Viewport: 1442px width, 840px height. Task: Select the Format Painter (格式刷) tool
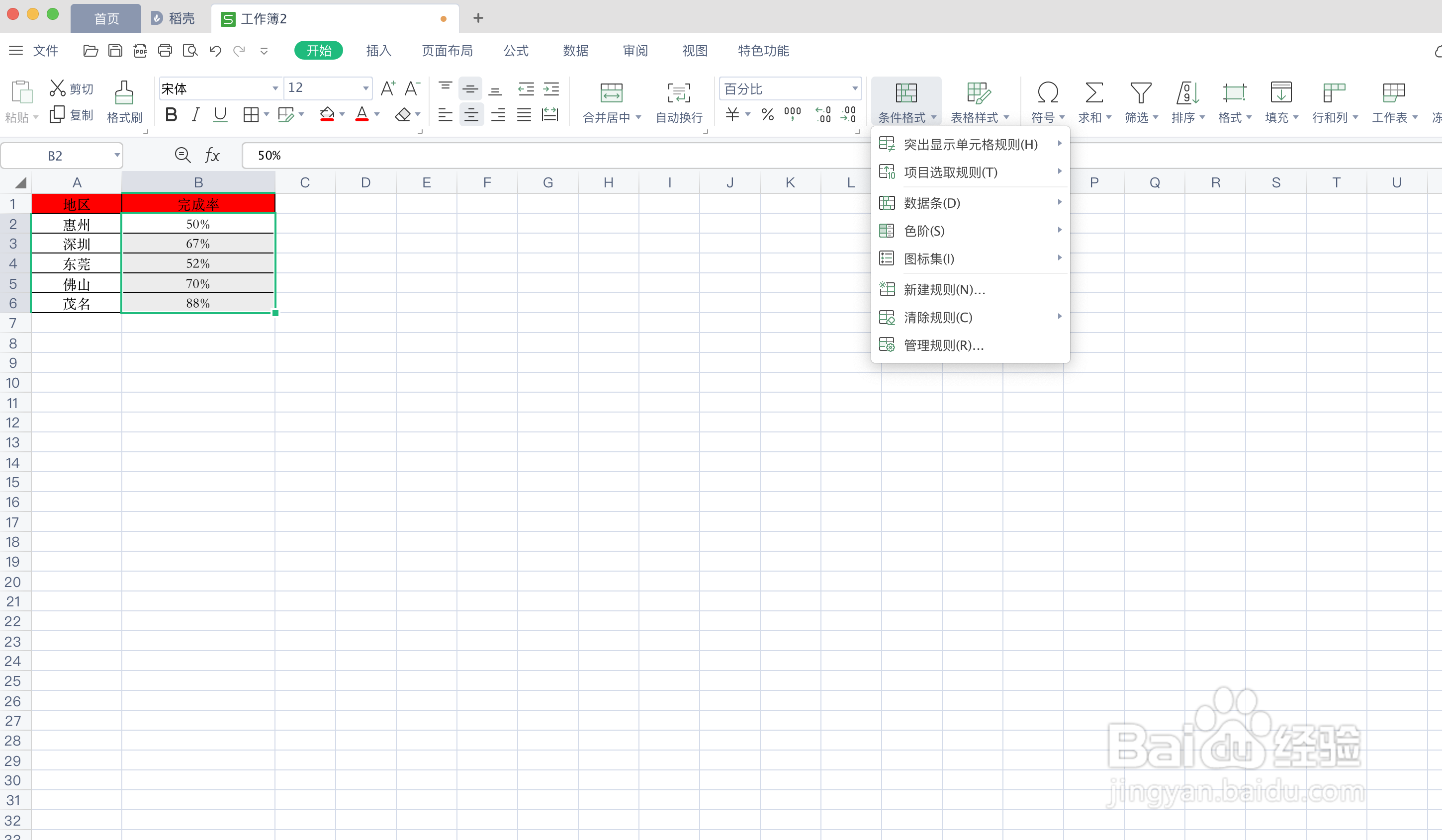click(124, 102)
